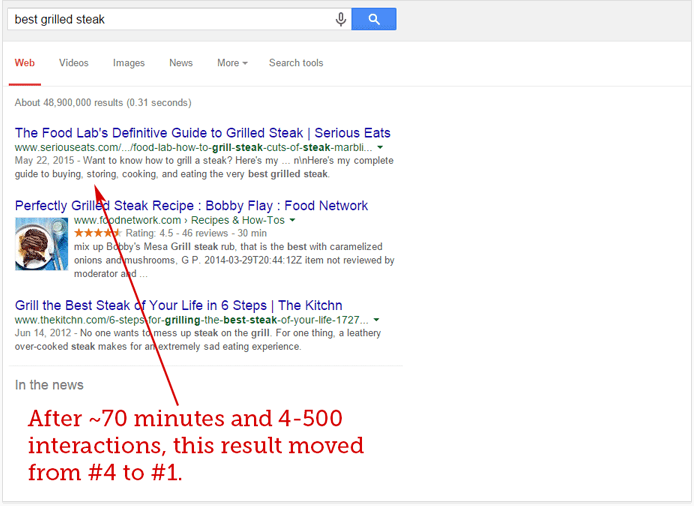Click the www.seriouseats.com green URL

pos(193,147)
